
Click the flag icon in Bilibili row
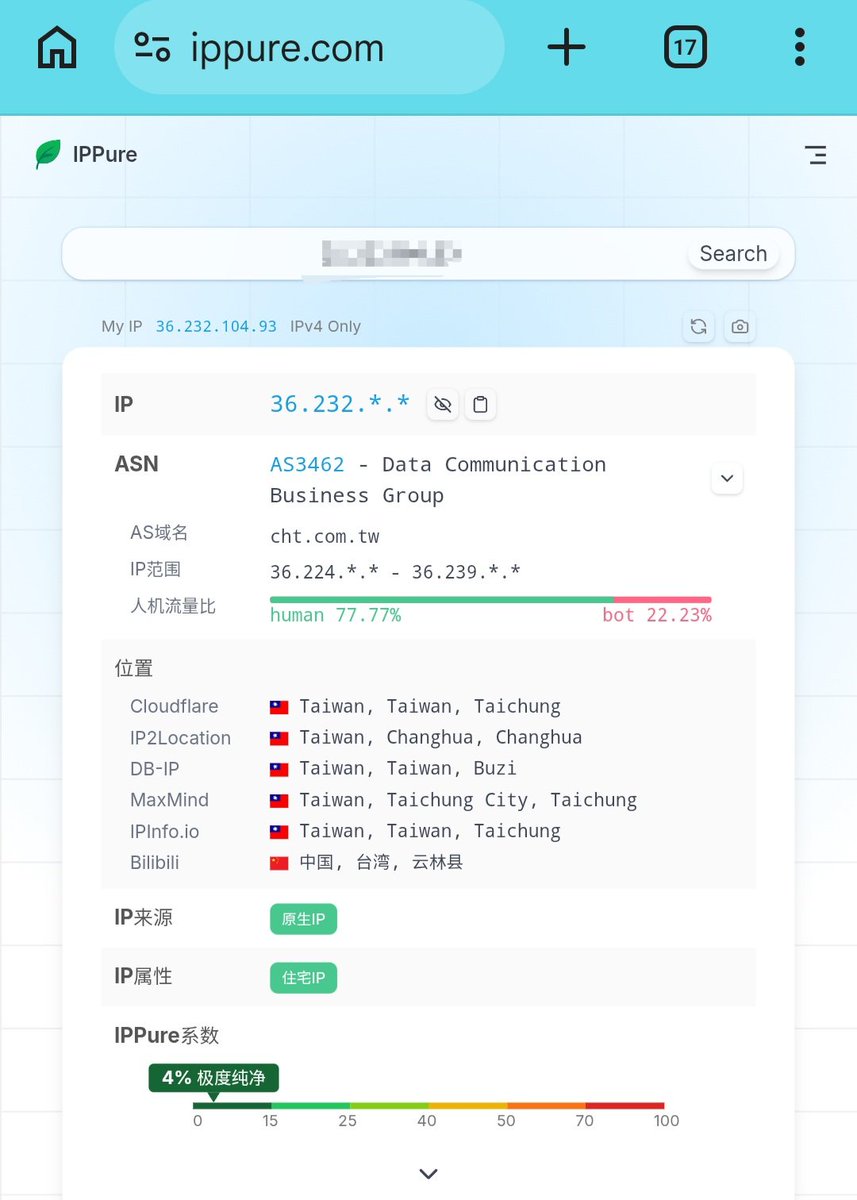279,862
